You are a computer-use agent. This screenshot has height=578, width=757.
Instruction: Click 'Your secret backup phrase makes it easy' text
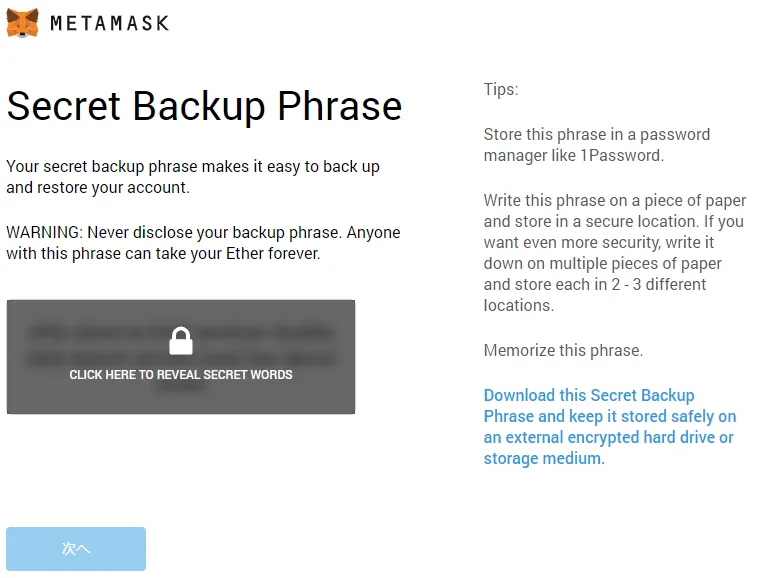click(193, 176)
